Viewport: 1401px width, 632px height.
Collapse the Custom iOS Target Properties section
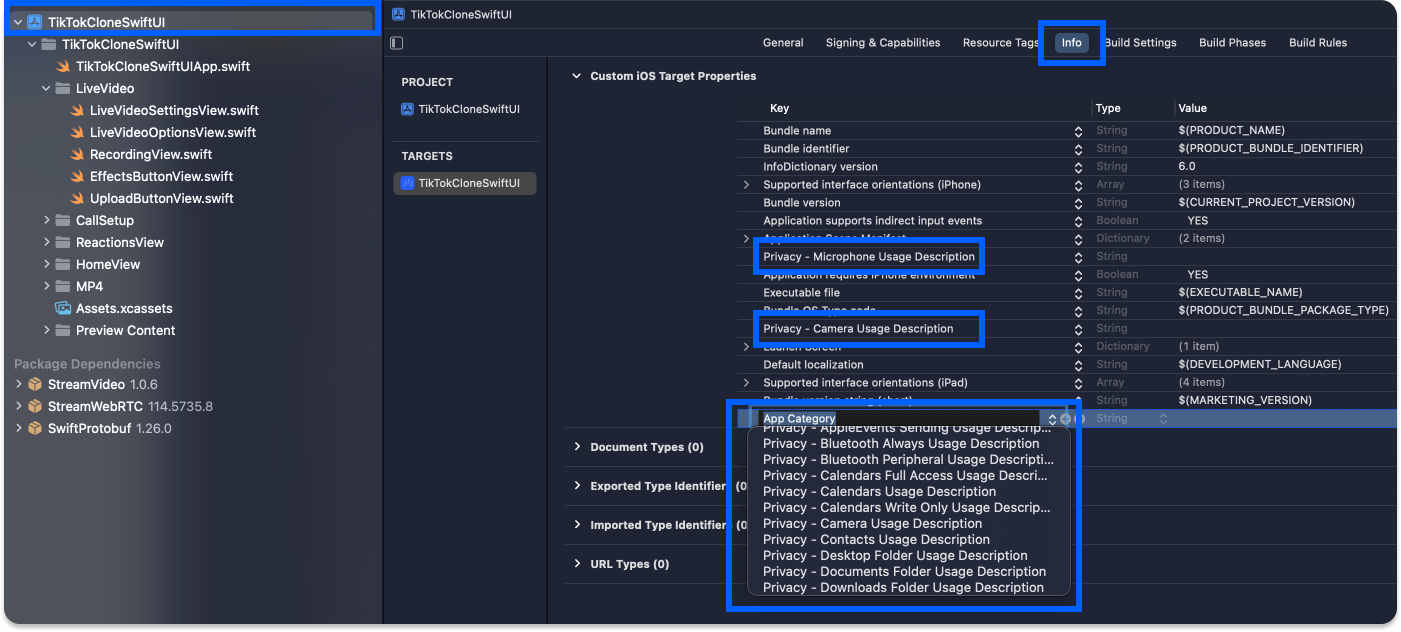click(x=575, y=75)
